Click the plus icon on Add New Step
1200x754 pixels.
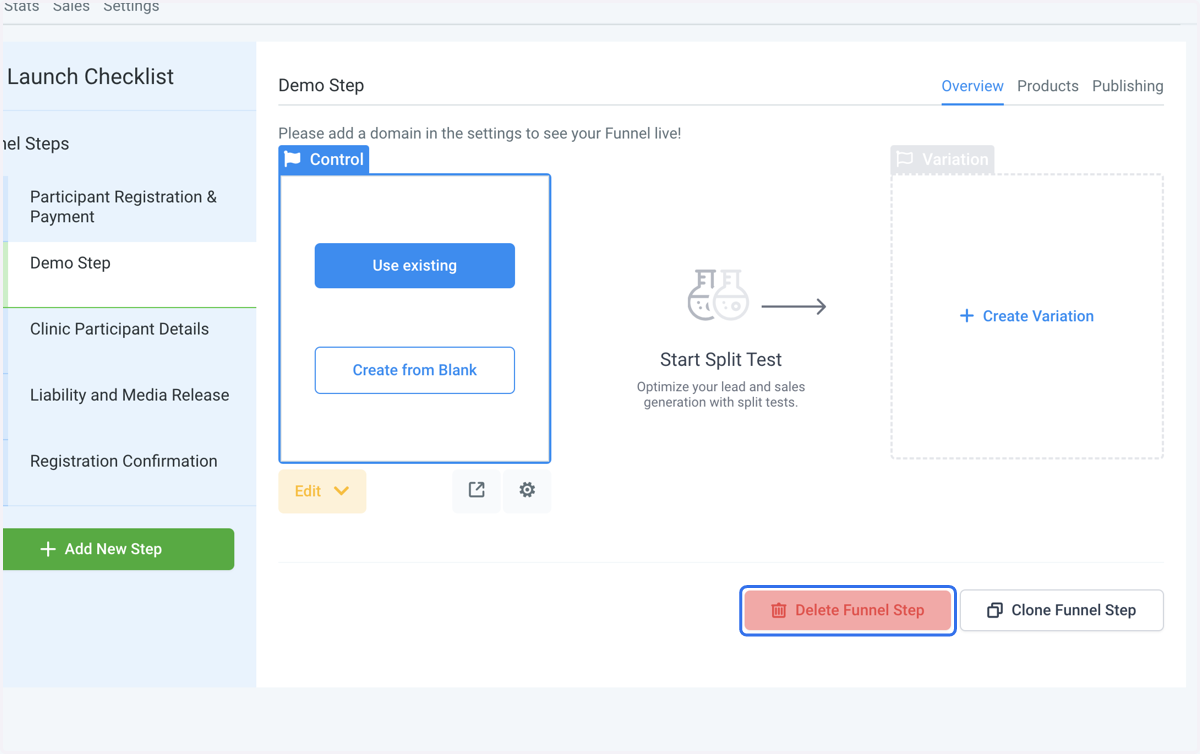(x=48, y=549)
